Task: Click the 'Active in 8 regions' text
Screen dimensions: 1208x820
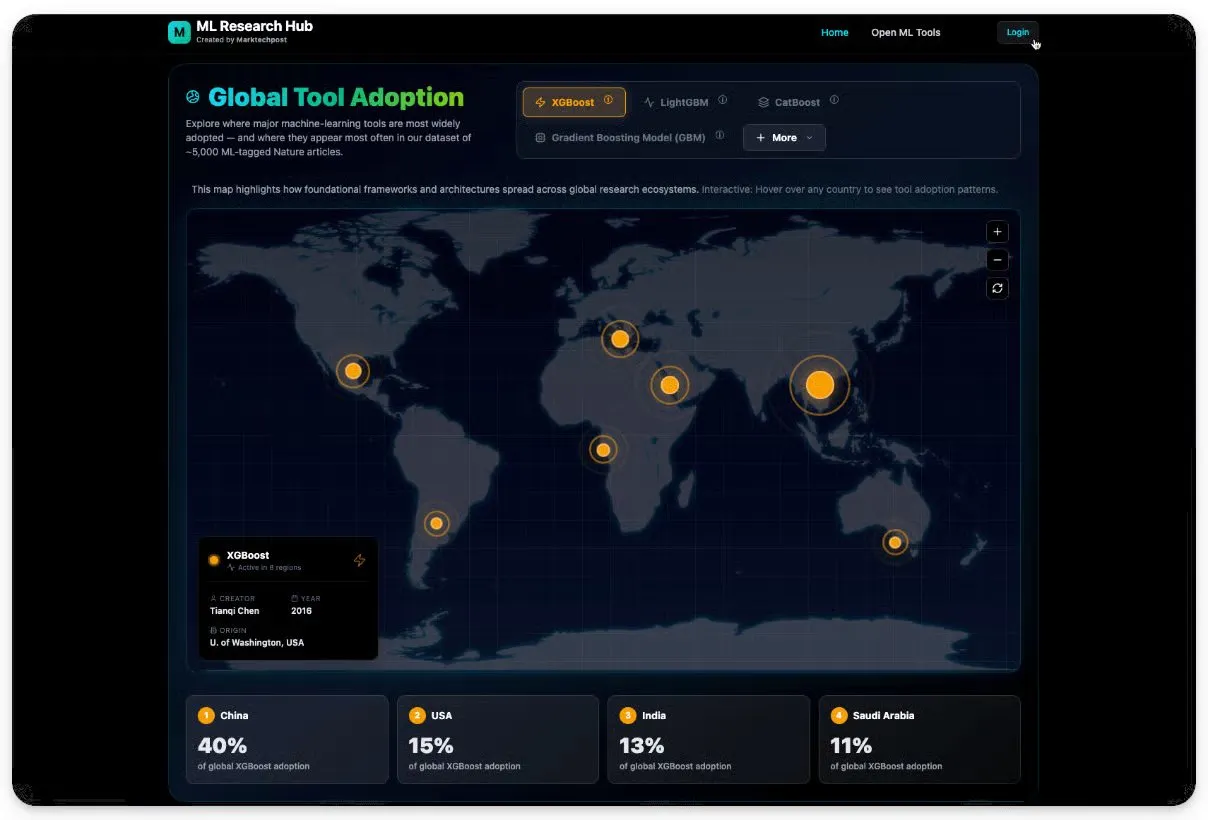Action: click(x=269, y=568)
